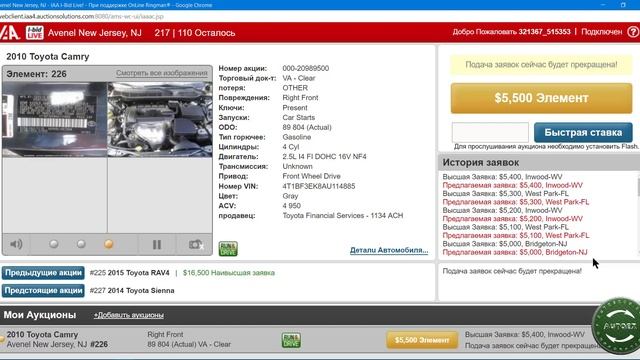
Task: Select the orange third image dot
Action: pos(109,244)
